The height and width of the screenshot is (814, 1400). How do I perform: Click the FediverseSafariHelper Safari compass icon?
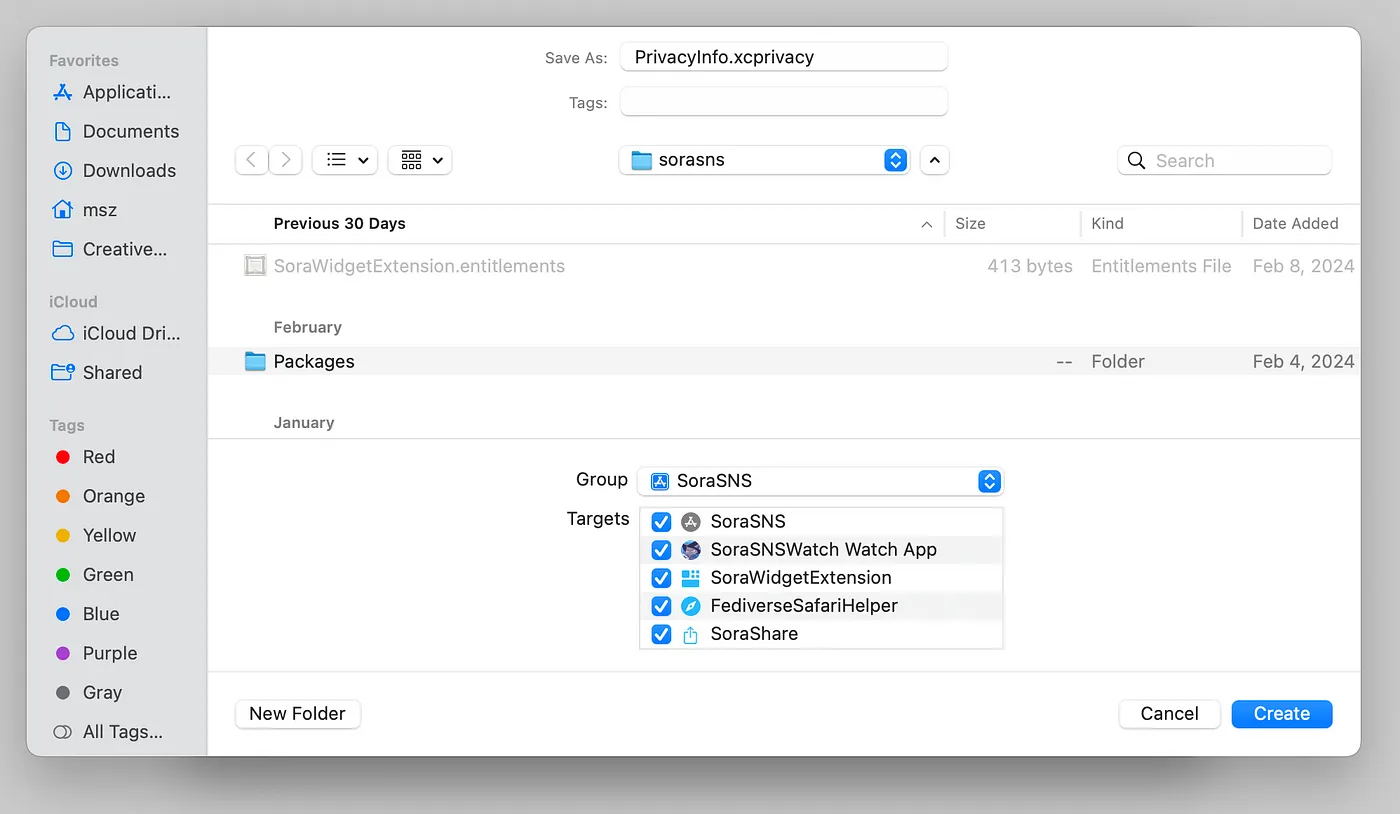691,606
